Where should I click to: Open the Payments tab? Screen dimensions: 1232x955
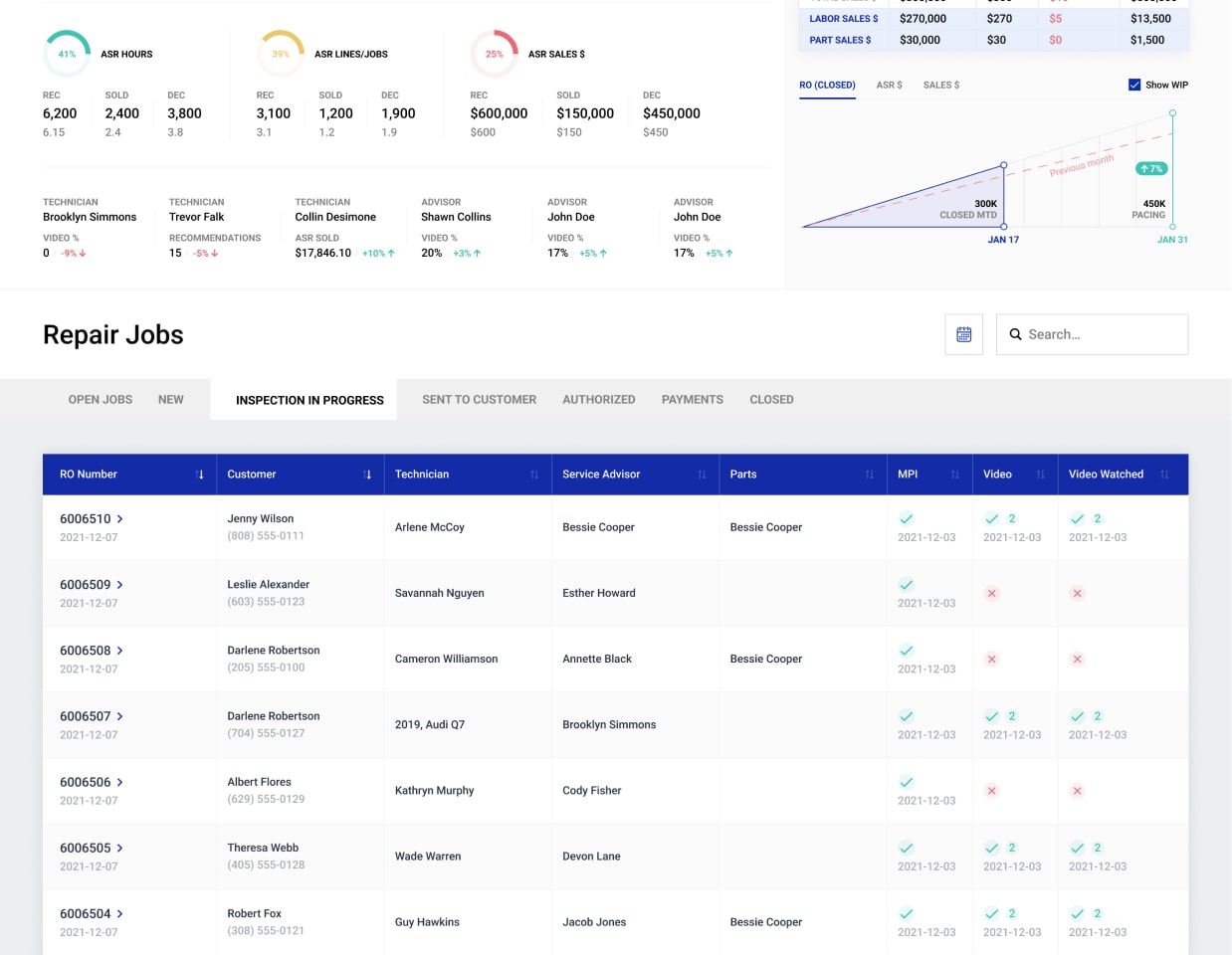coord(693,400)
